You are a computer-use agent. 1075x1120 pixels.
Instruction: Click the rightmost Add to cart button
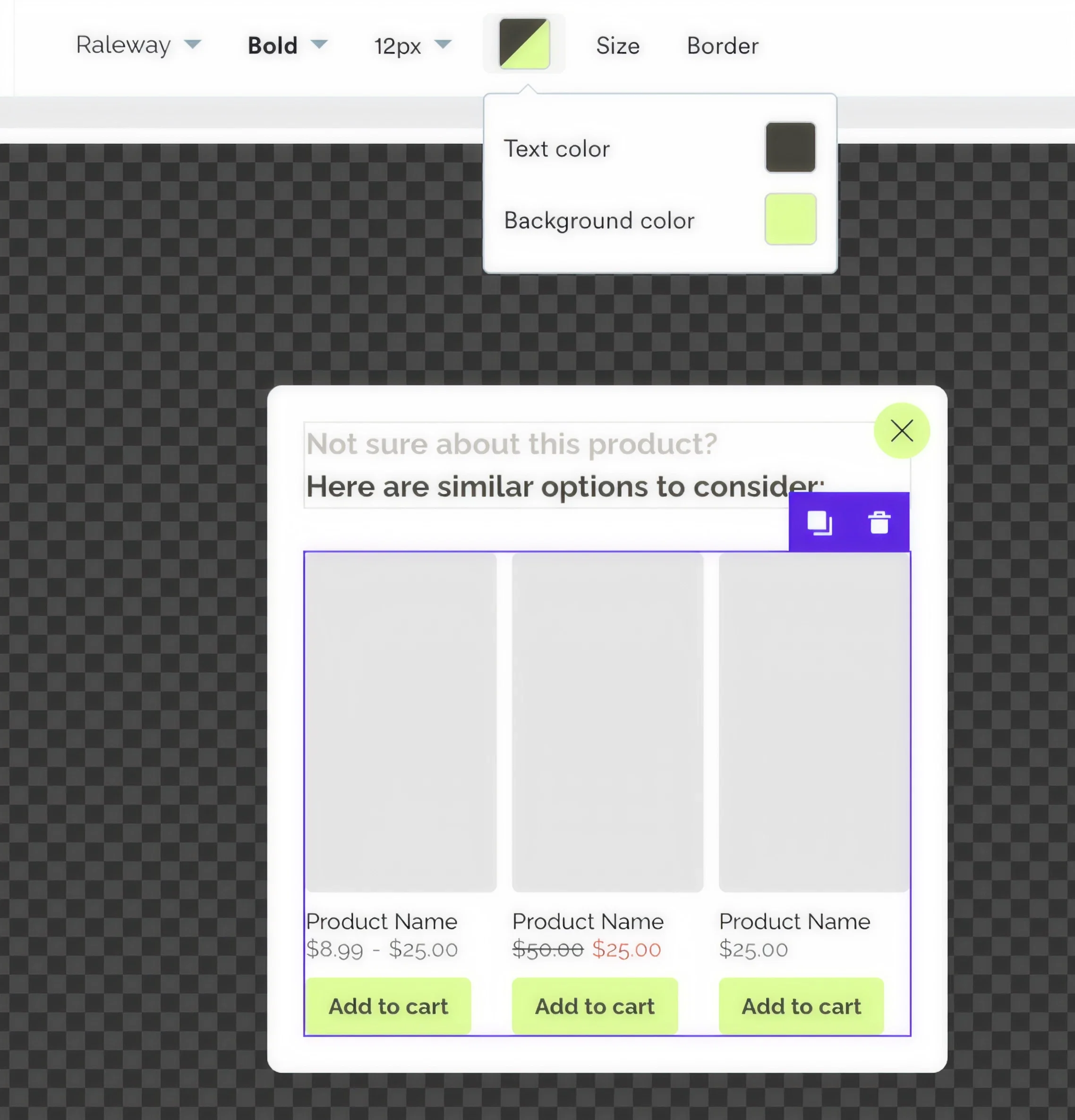(801, 1006)
